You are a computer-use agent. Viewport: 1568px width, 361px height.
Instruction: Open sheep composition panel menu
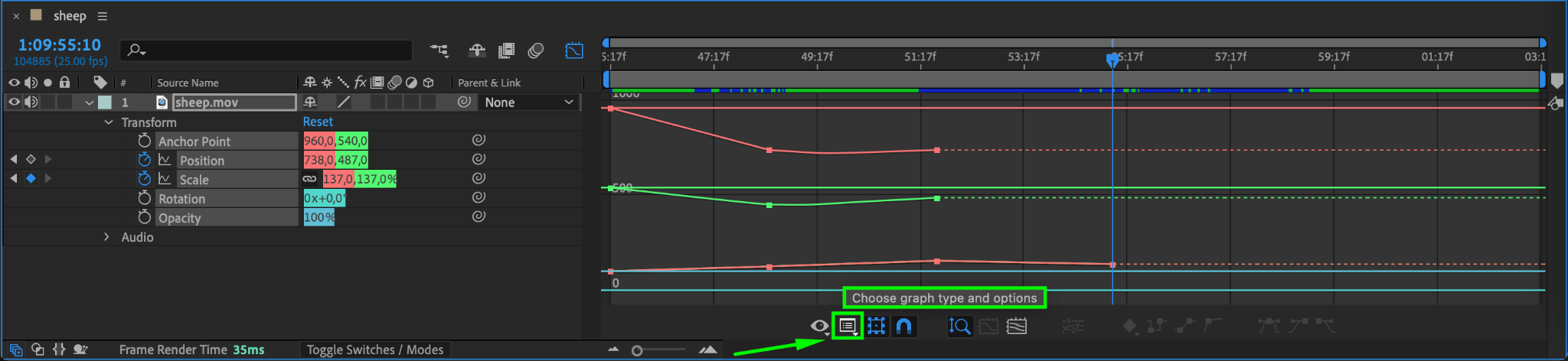click(x=103, y=16)
